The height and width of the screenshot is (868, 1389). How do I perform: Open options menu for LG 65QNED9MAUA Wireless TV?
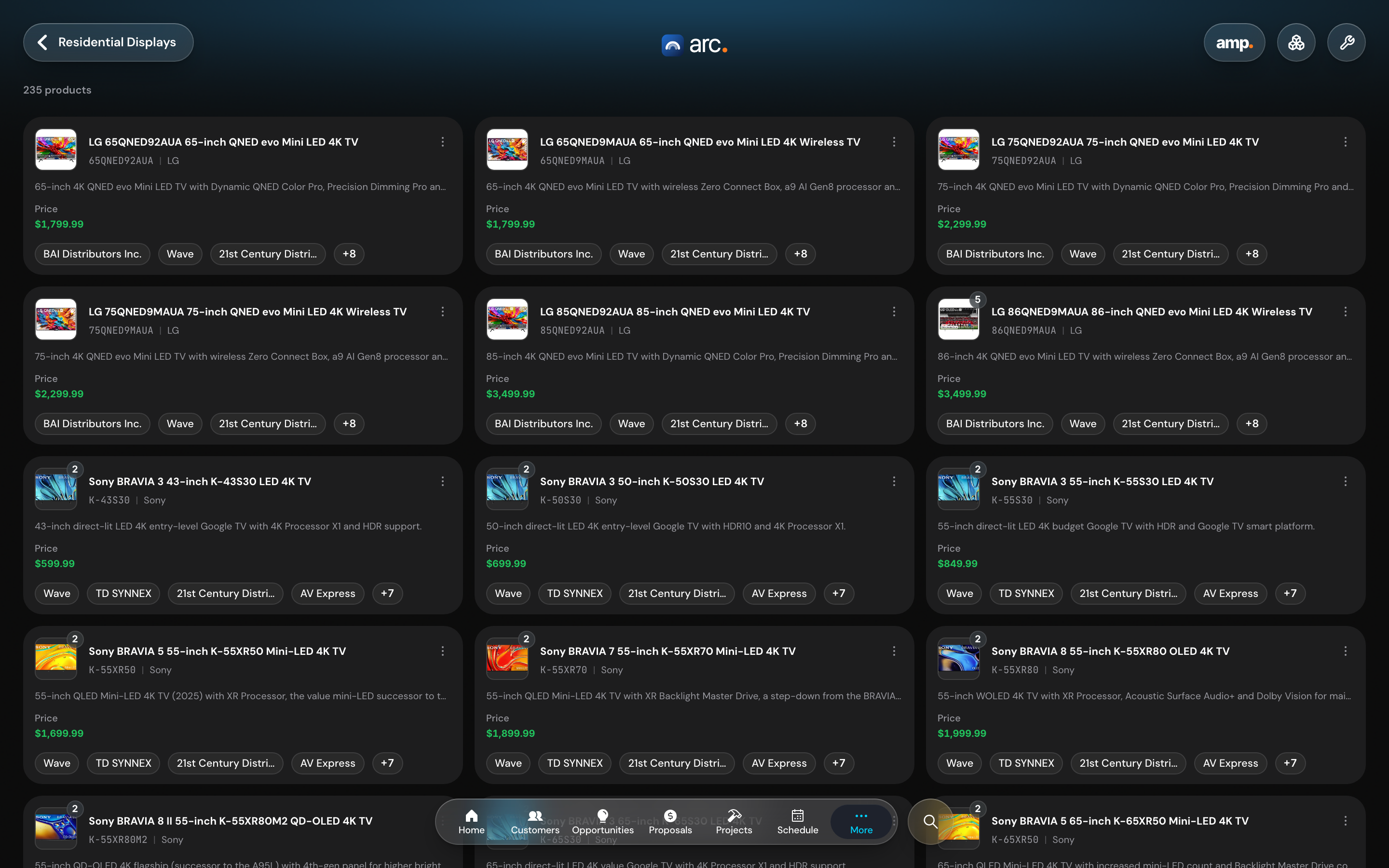(894, 142)
